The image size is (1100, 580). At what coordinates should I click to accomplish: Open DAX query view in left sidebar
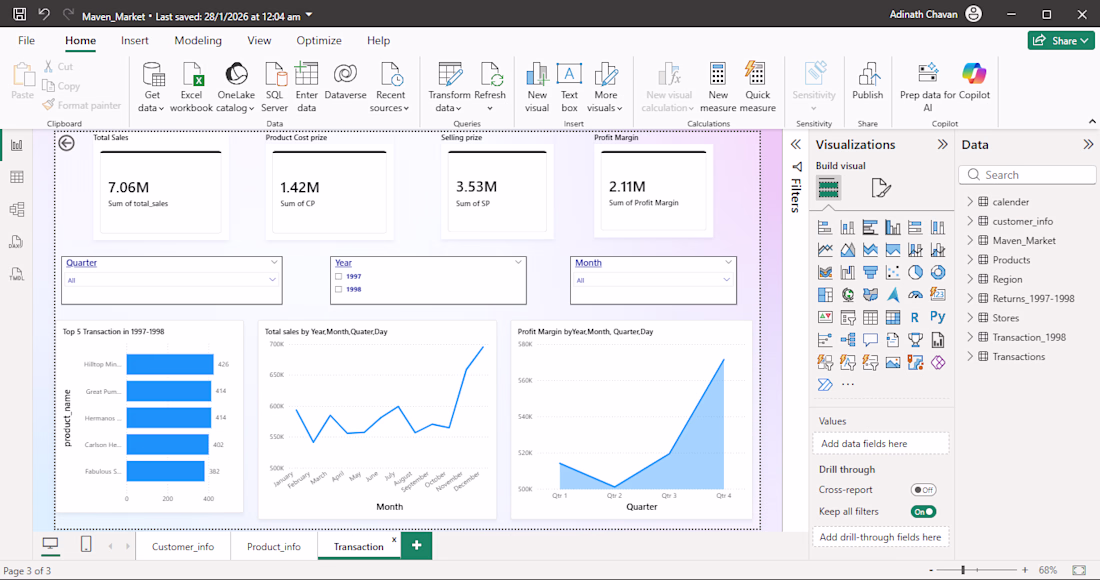(x=17, y=242)
